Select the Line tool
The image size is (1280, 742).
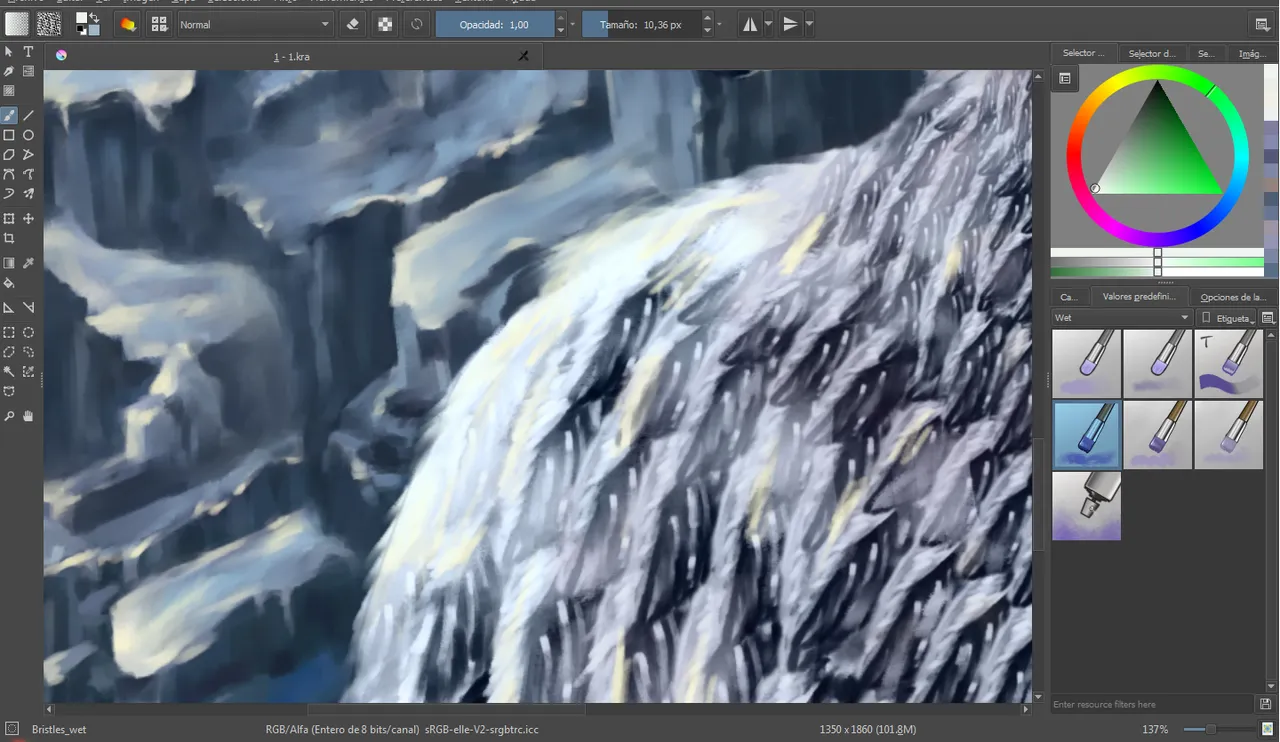tap(28, 116)
